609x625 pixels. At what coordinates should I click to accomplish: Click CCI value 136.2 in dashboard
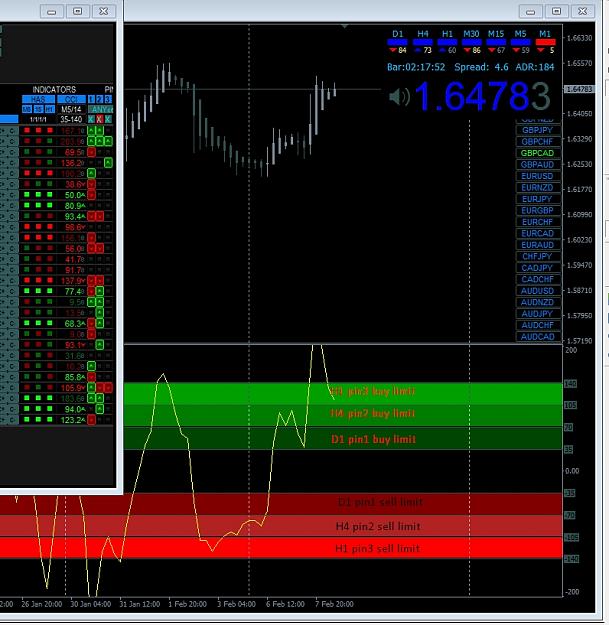[x=72, y=163]
